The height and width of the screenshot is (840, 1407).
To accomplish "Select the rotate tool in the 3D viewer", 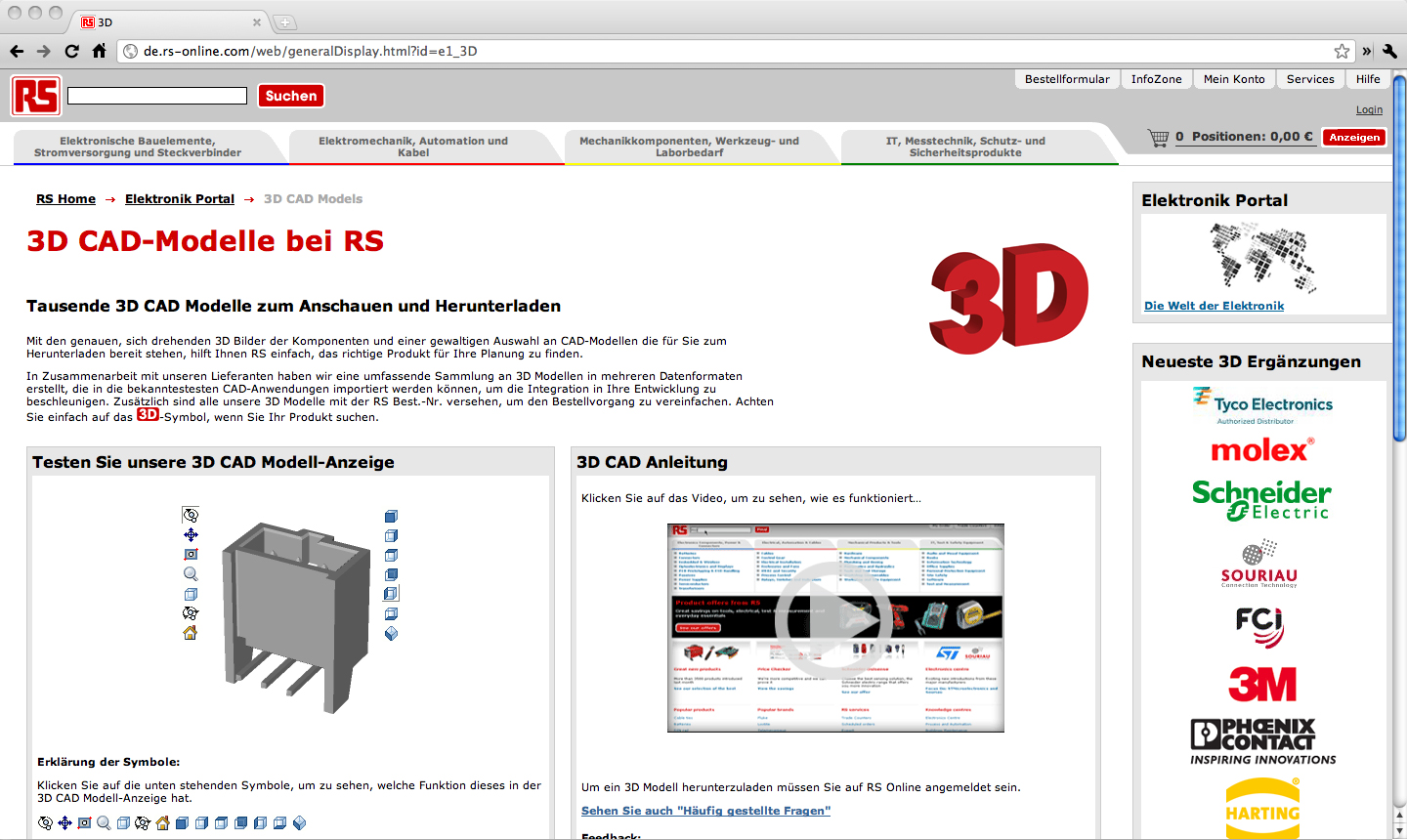I will tap(191, 515).
